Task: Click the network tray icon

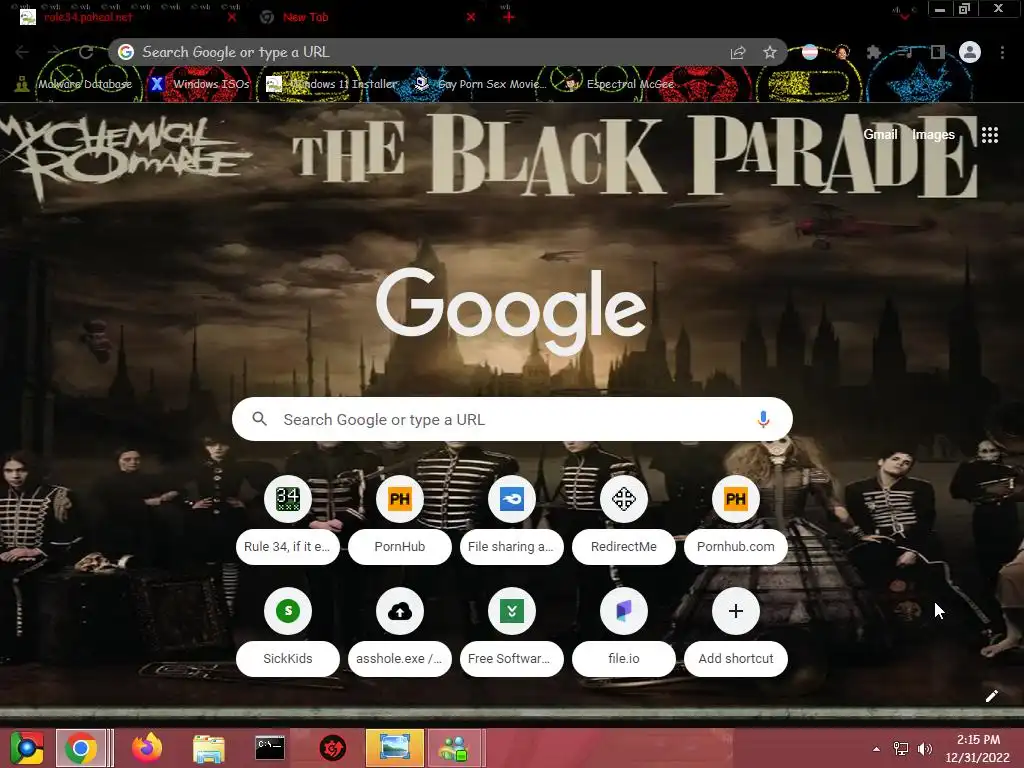Action: (x=901, y=749)
